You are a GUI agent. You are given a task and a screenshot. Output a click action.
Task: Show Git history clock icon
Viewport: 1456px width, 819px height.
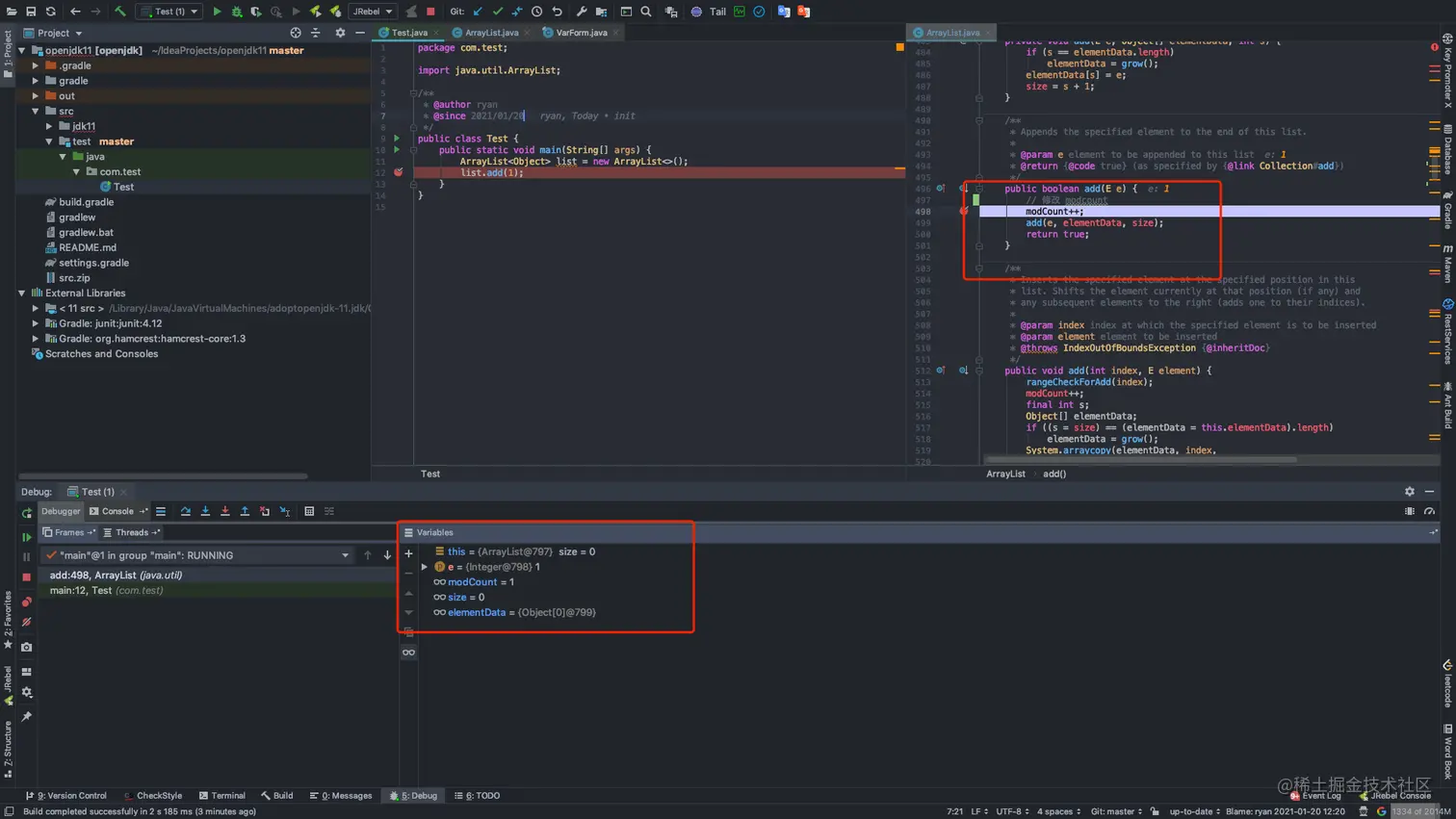537,12
